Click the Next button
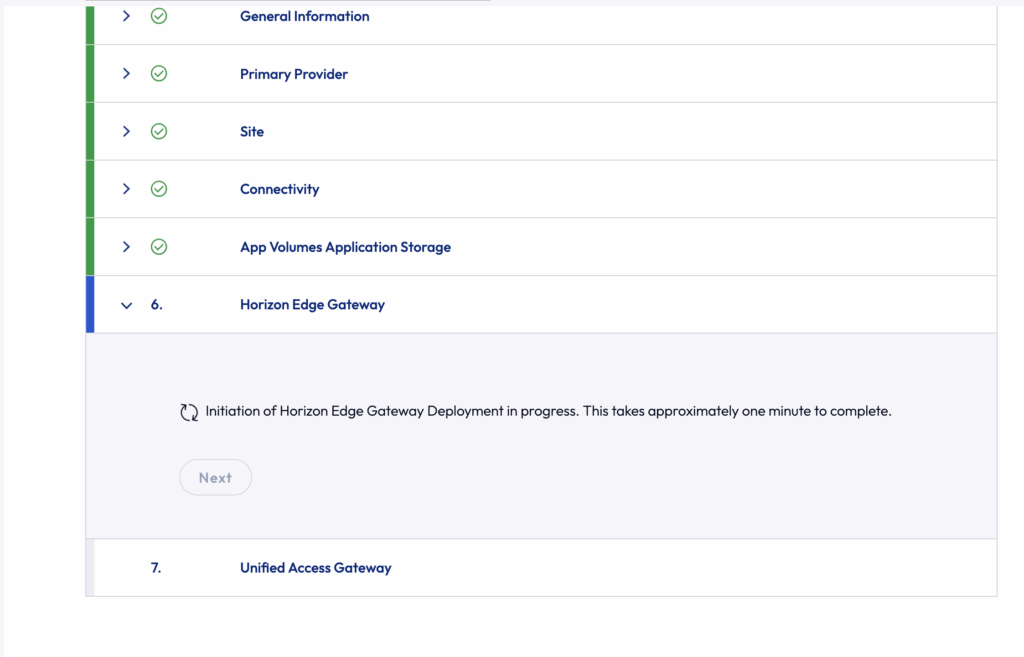 coord(215,478)
